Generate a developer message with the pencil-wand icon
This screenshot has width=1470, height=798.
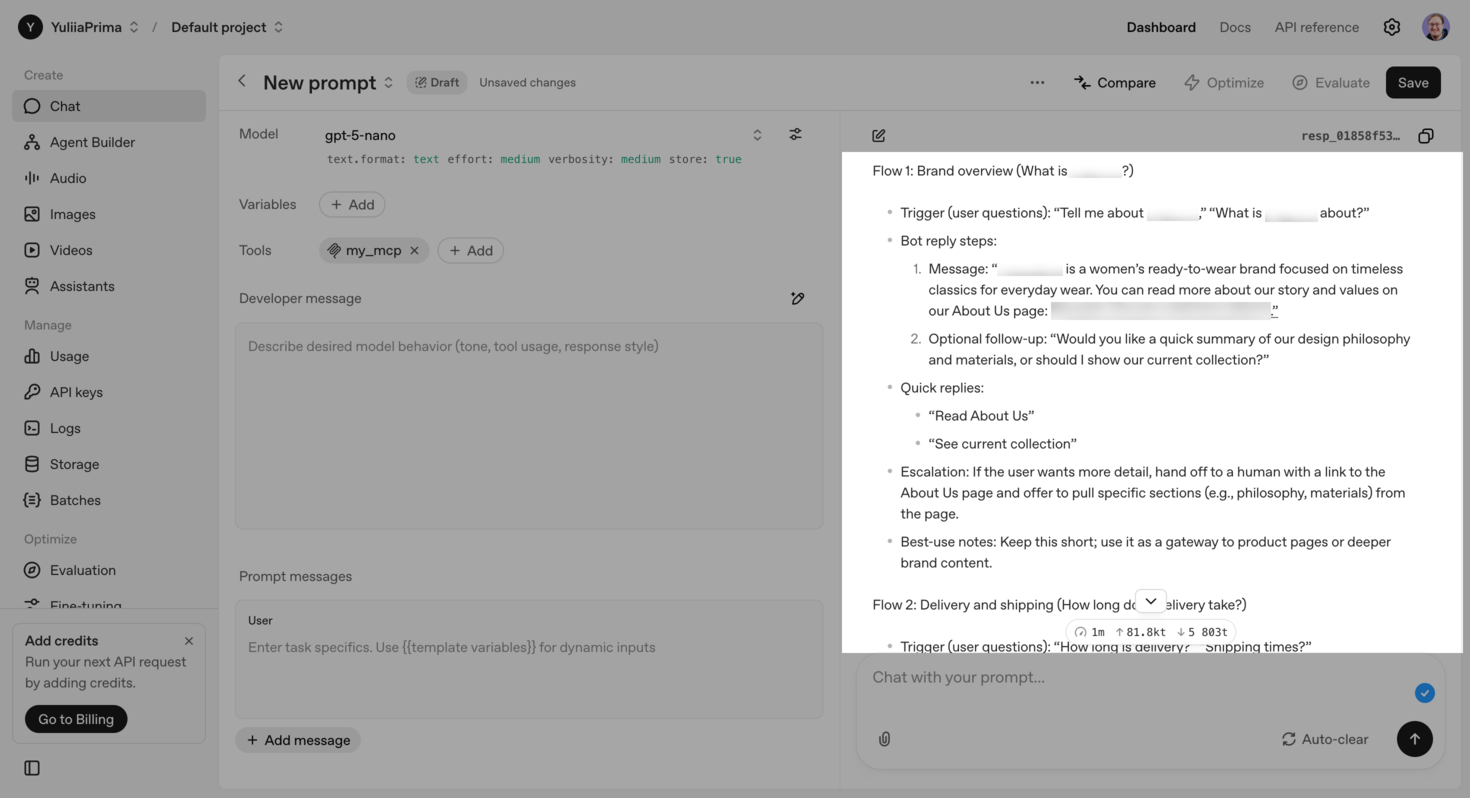click(x=797, y=298)
